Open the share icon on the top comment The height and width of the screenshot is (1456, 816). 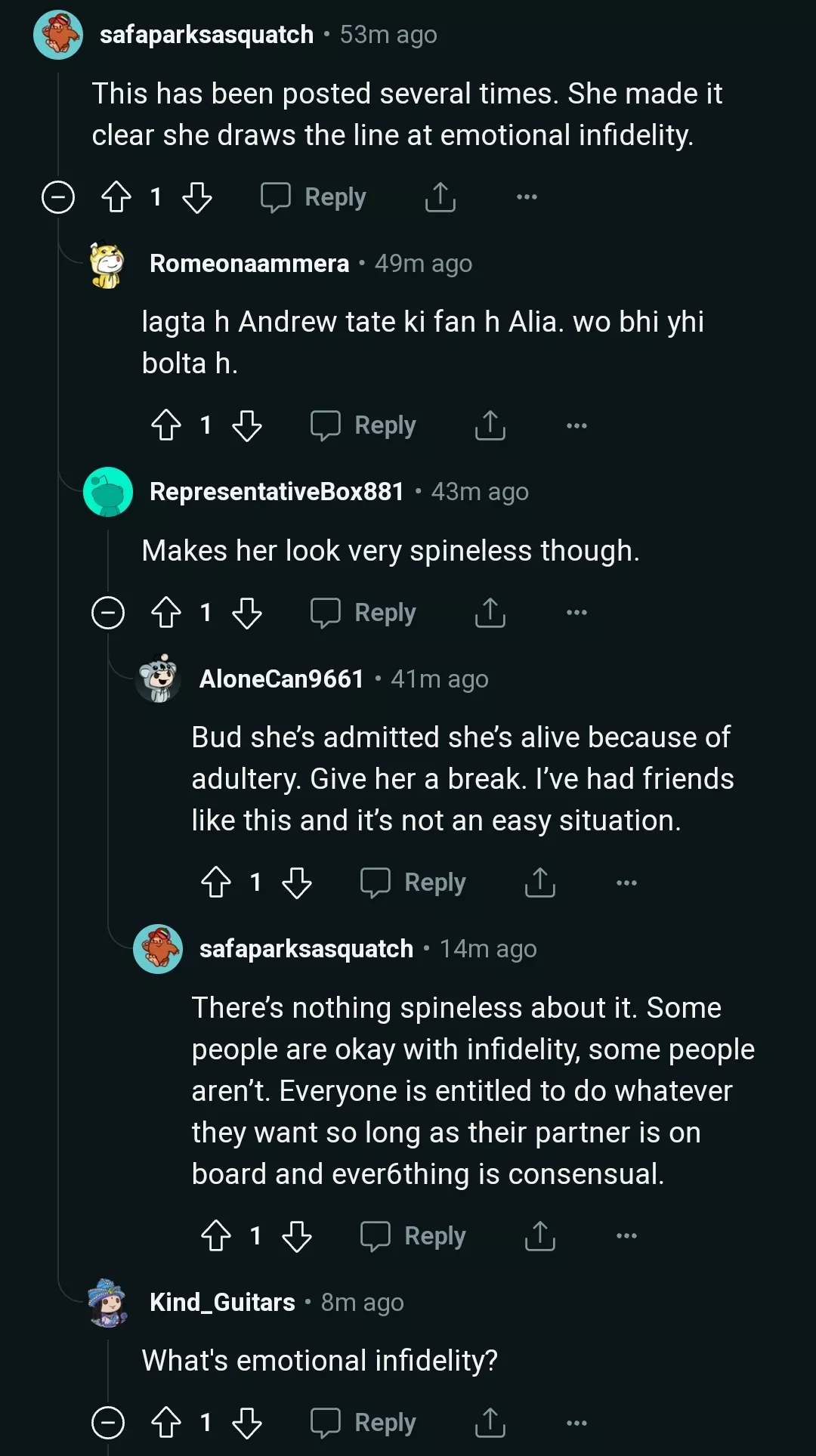[439, 197]
